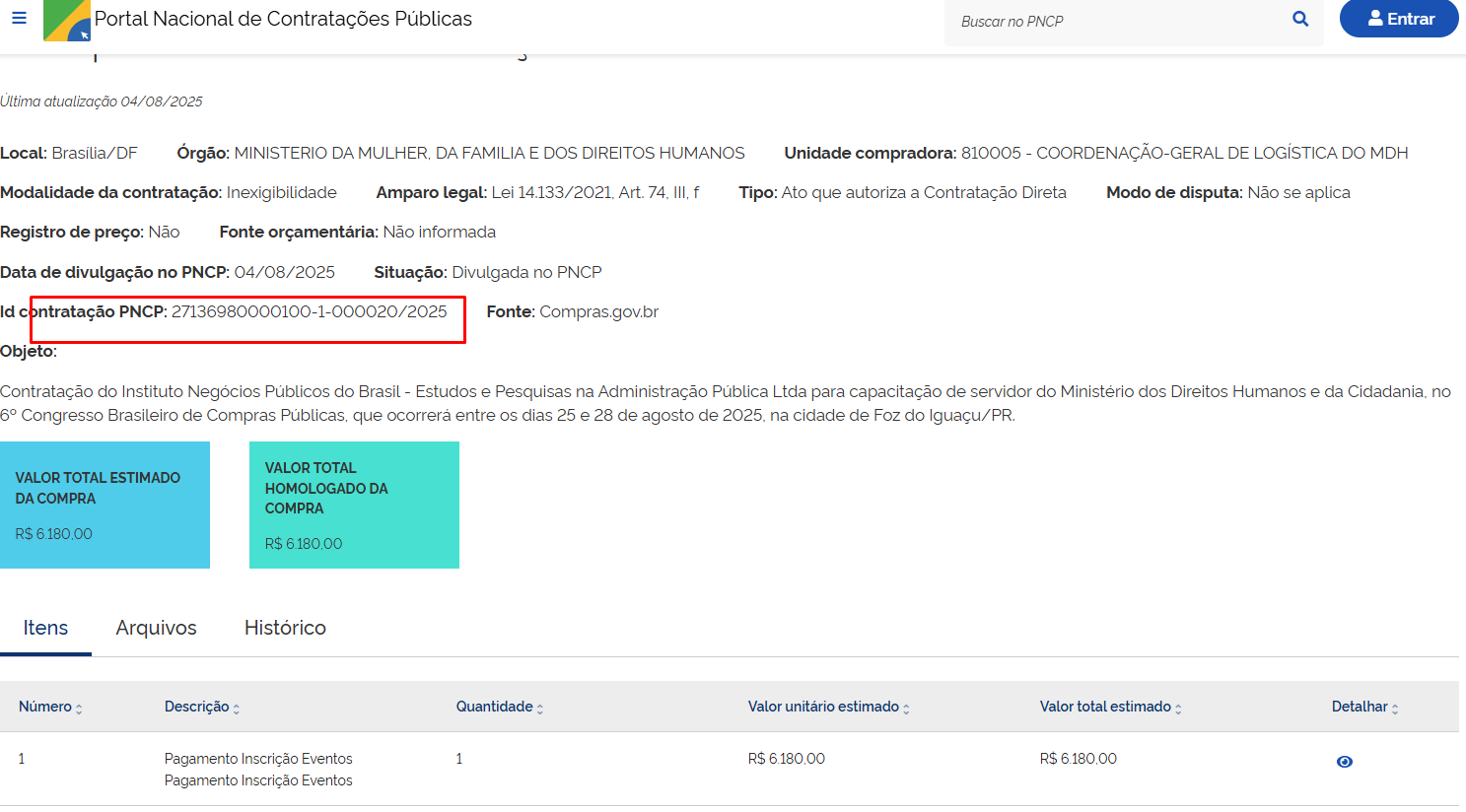Sort table by Descrição column

coord(237,709)
